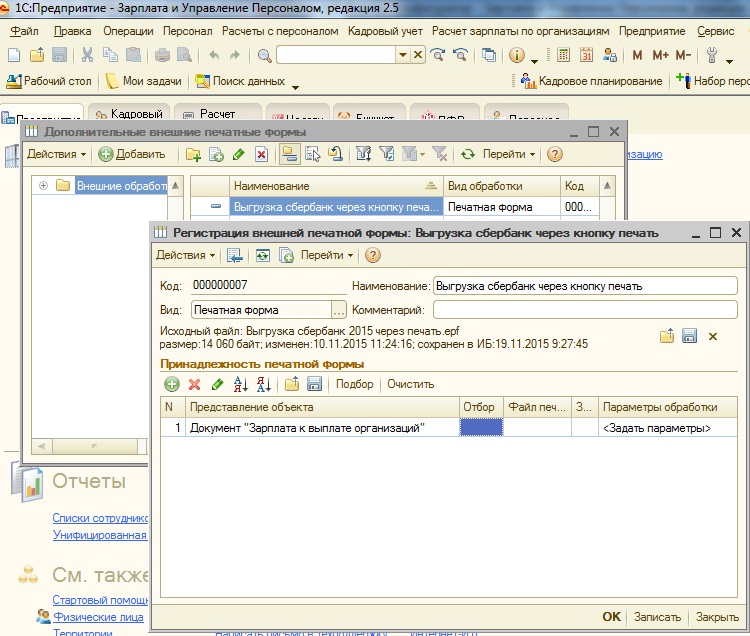Viewport: 750px width, 636px height.
Task: Toggle hierarchical view icon in list window
Action: click(289, 154)
